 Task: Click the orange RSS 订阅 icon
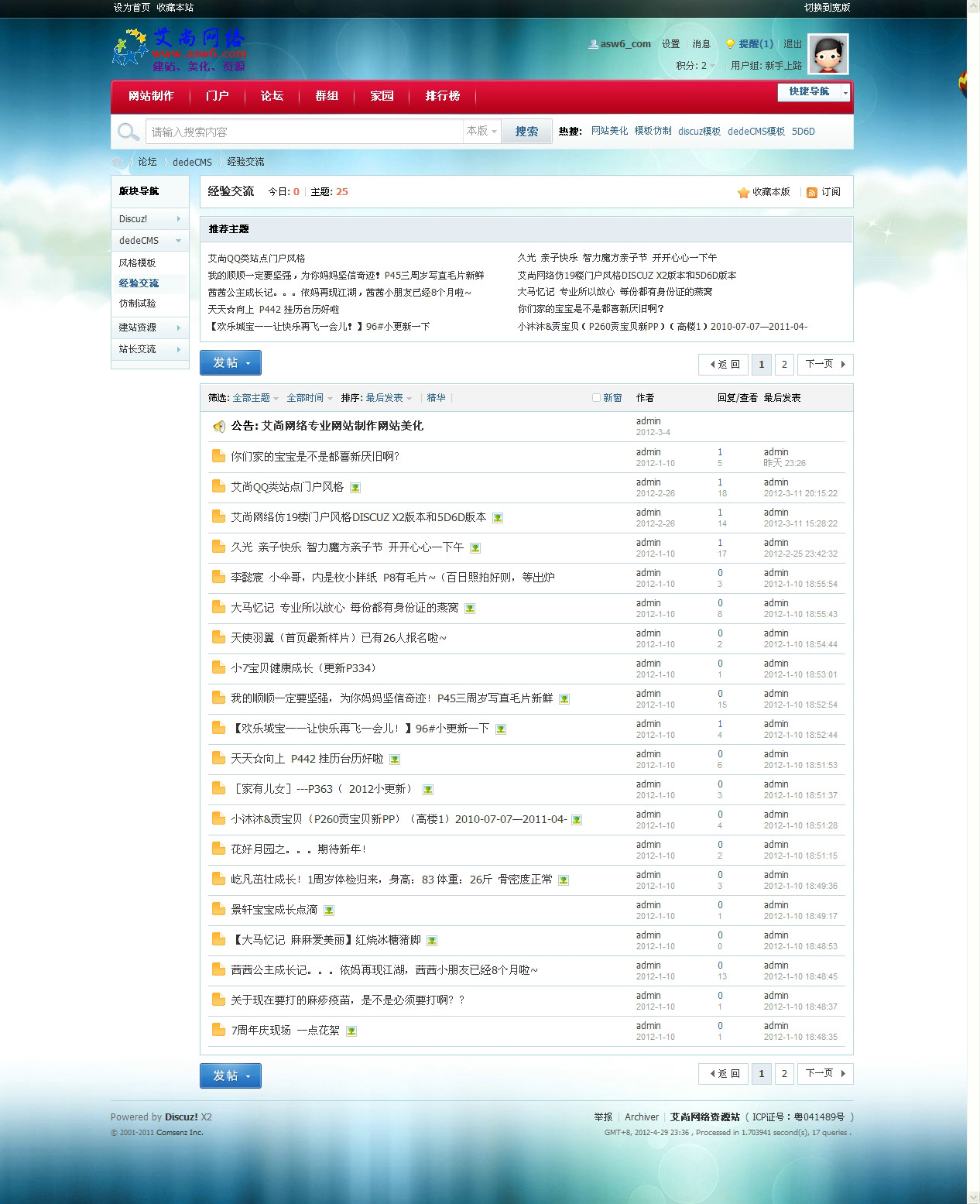point(812,192)
